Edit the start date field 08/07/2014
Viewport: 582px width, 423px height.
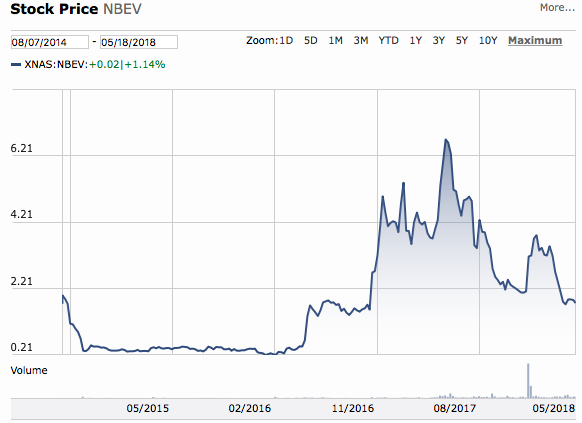coord(50,42)
